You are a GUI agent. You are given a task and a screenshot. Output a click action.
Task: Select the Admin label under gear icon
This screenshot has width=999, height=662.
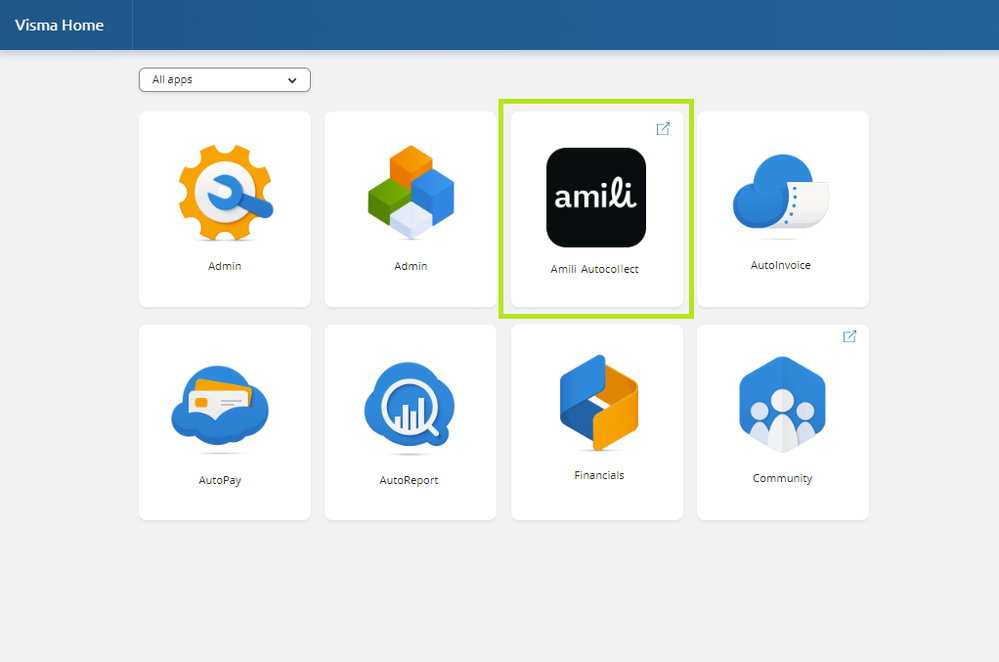click(x=225, y=266)
